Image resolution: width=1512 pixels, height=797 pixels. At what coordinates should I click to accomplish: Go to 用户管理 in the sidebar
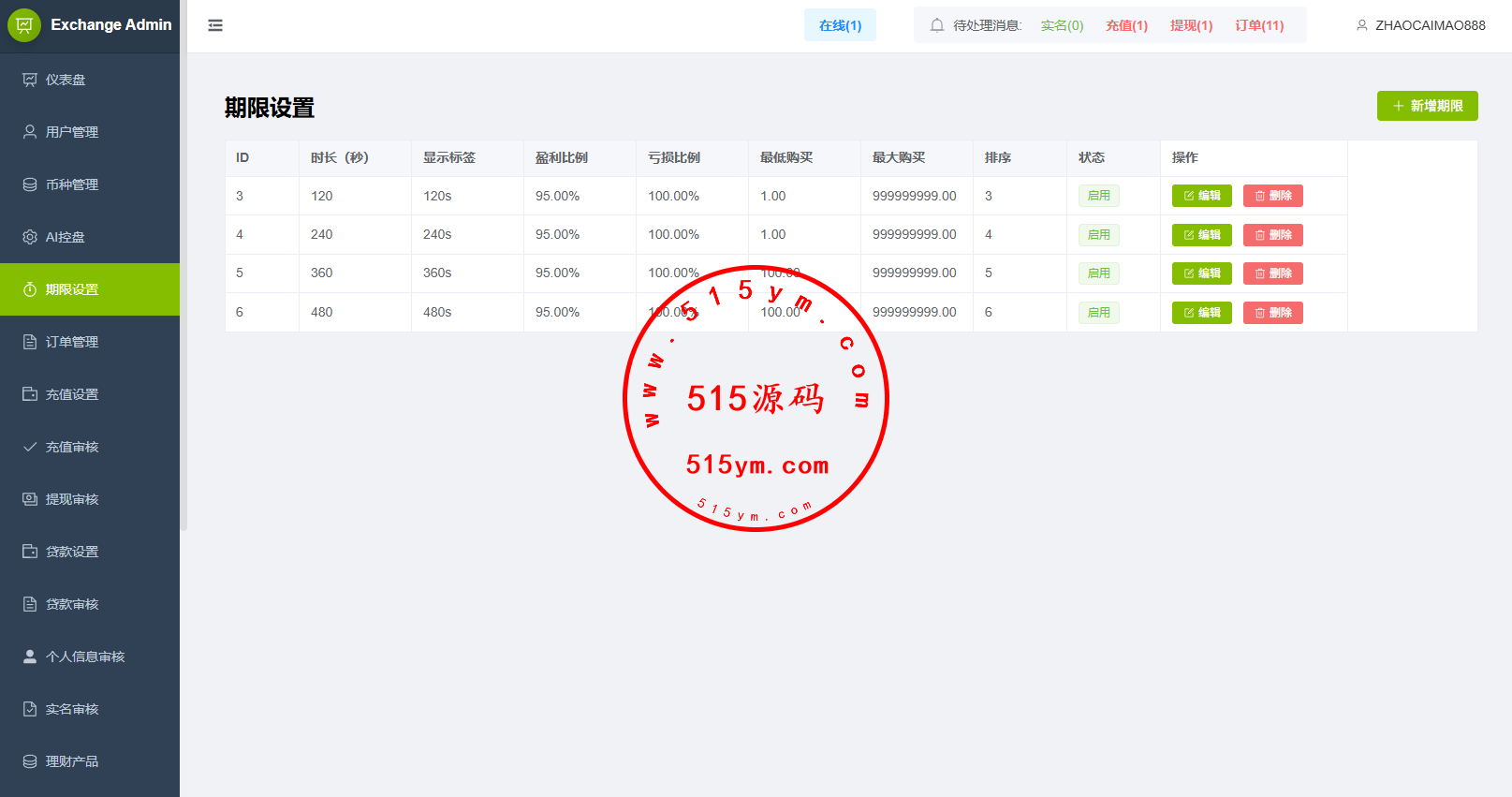(x=72, y=132)
